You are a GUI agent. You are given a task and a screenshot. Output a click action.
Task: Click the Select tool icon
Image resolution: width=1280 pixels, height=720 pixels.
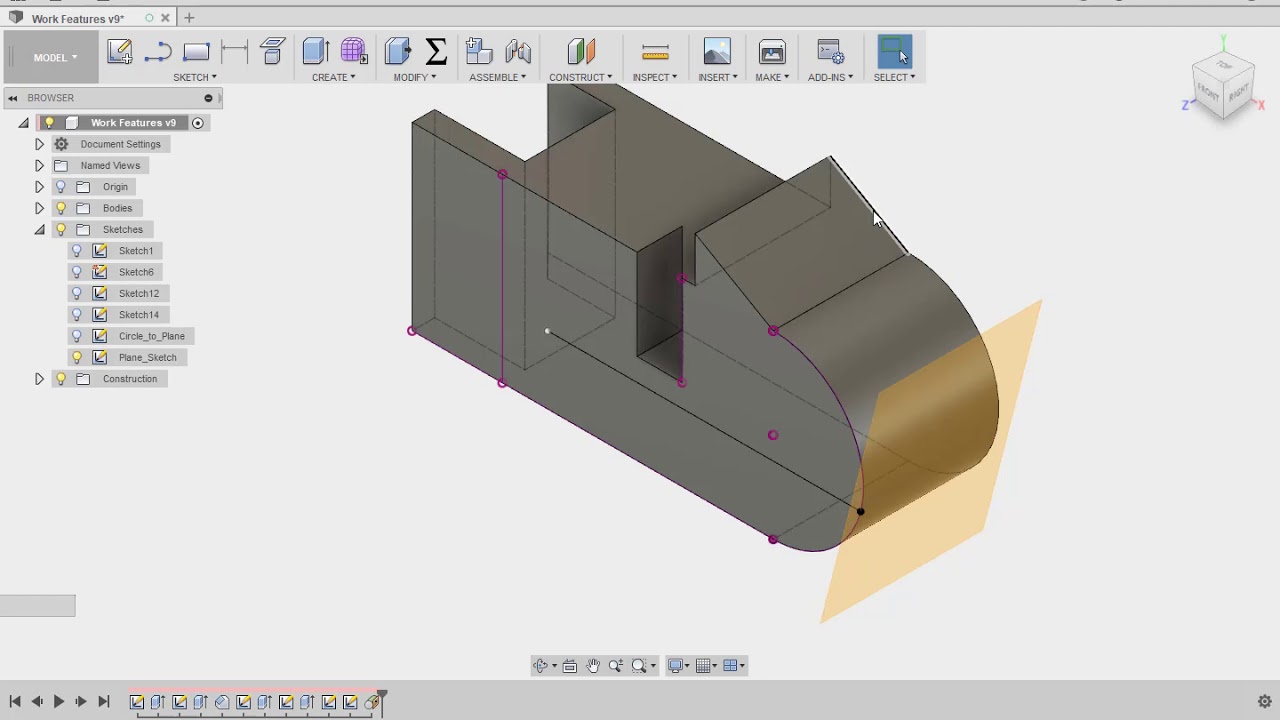click(894, 52)
